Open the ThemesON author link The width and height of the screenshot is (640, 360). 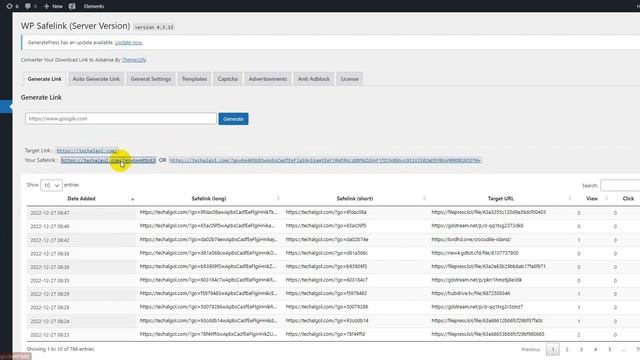pos(134,60)
